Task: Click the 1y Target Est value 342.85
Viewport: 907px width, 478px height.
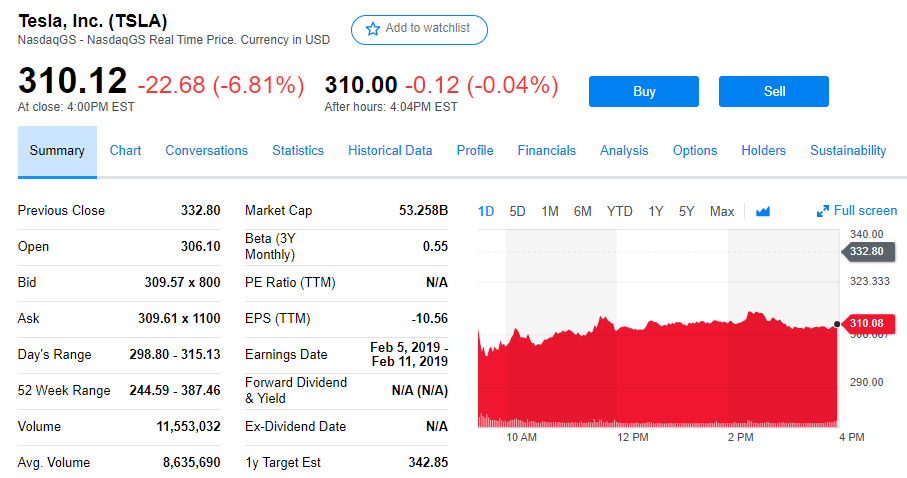Action: pyautogui.click(x=428, y=463)
